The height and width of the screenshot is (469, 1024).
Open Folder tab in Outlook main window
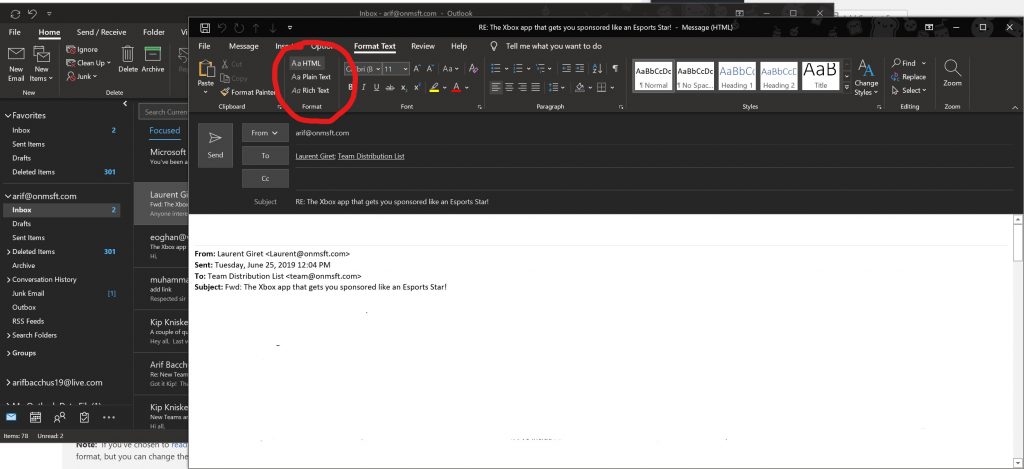154,32
